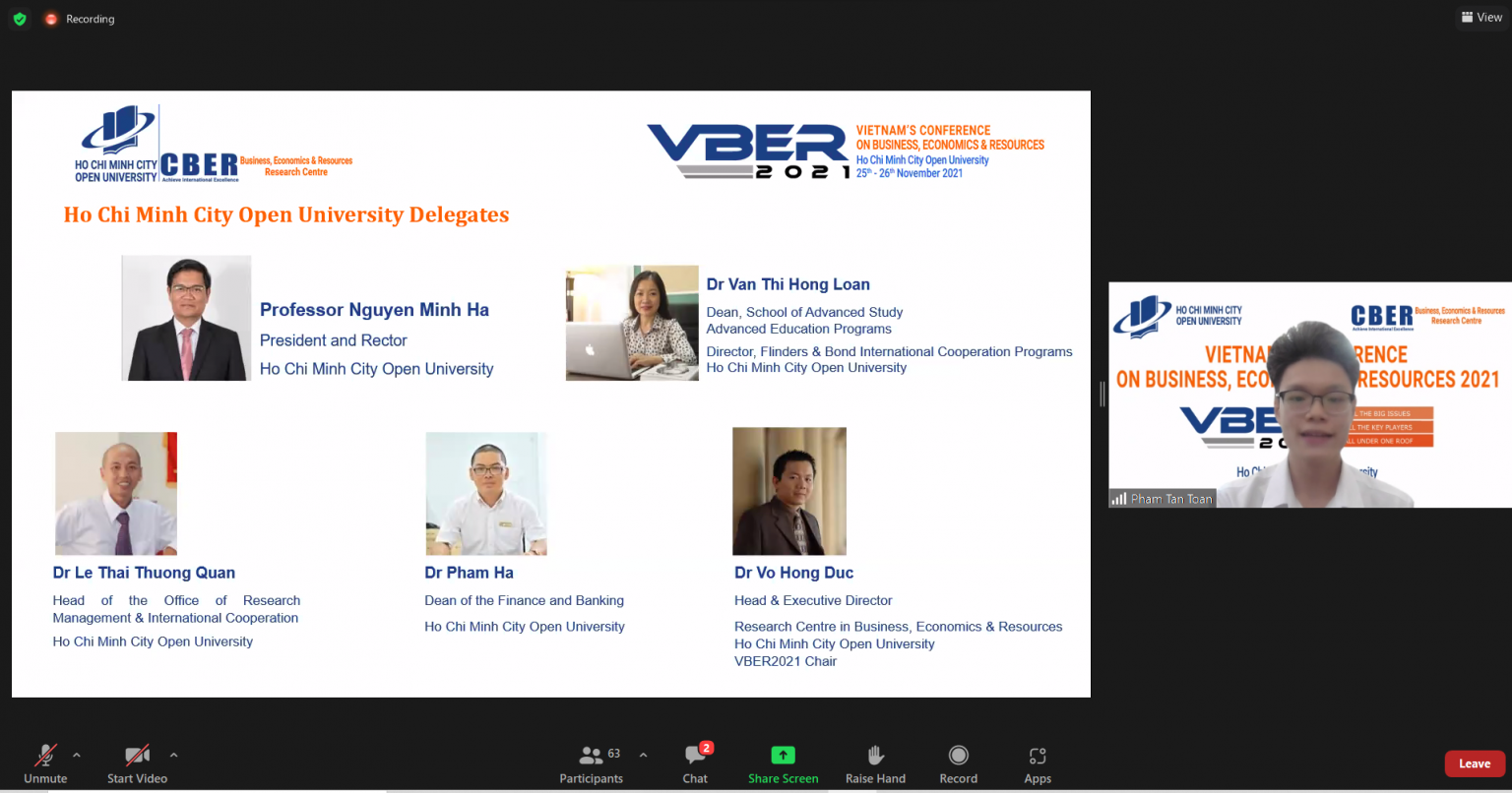Click the CBER logo on the slide
Screen dimensions: 1512x793
[199, 165]
